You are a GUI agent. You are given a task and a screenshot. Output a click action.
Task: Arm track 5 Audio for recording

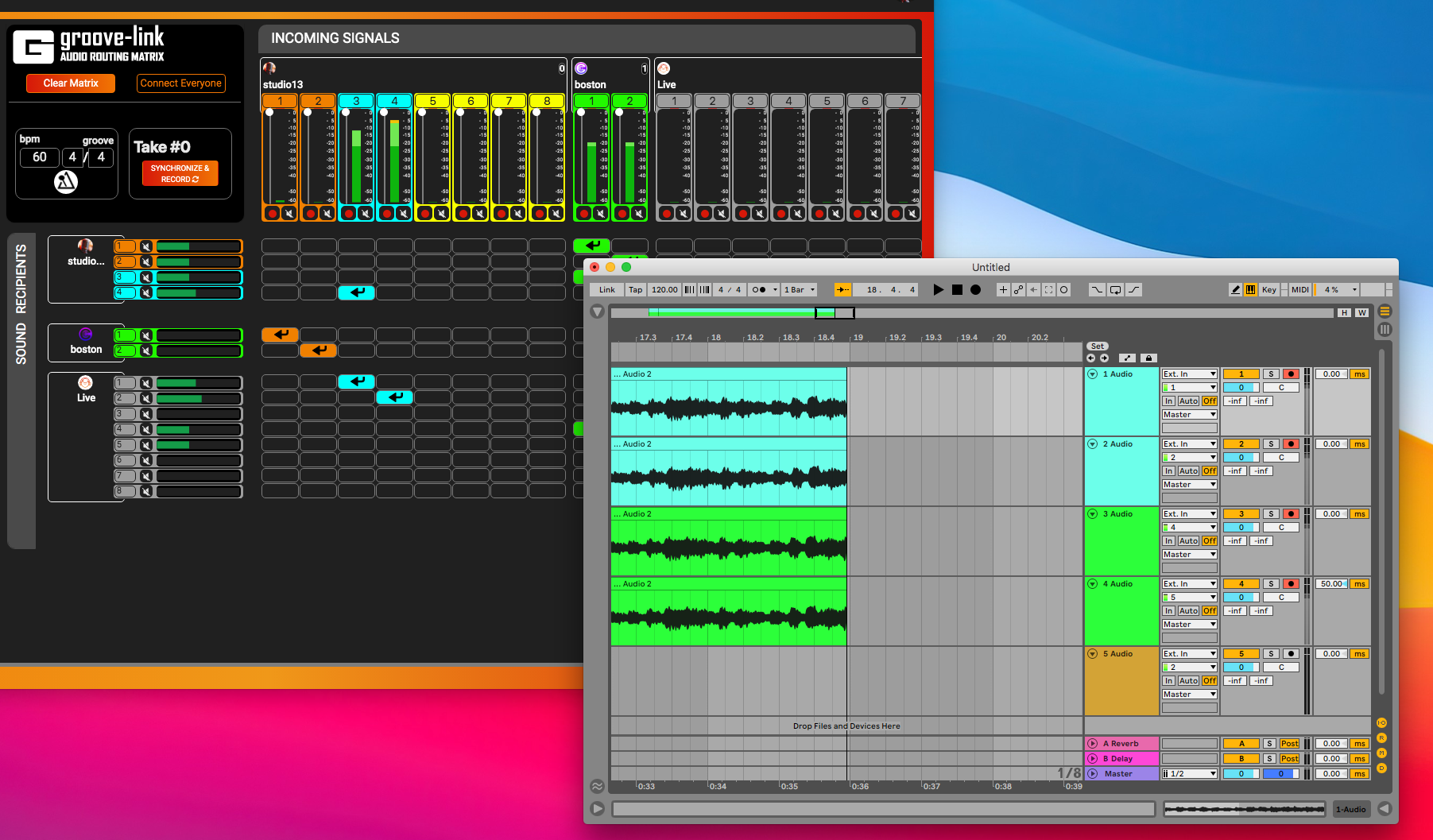pos(1291,654)
